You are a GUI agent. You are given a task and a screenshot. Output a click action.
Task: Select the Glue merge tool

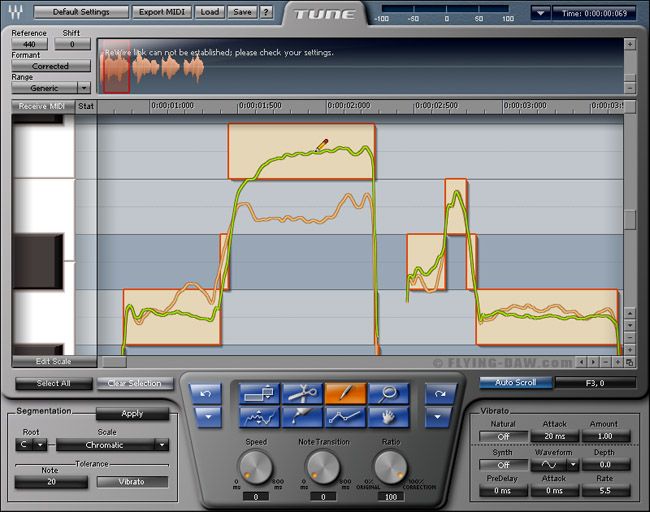pos(302,417)
